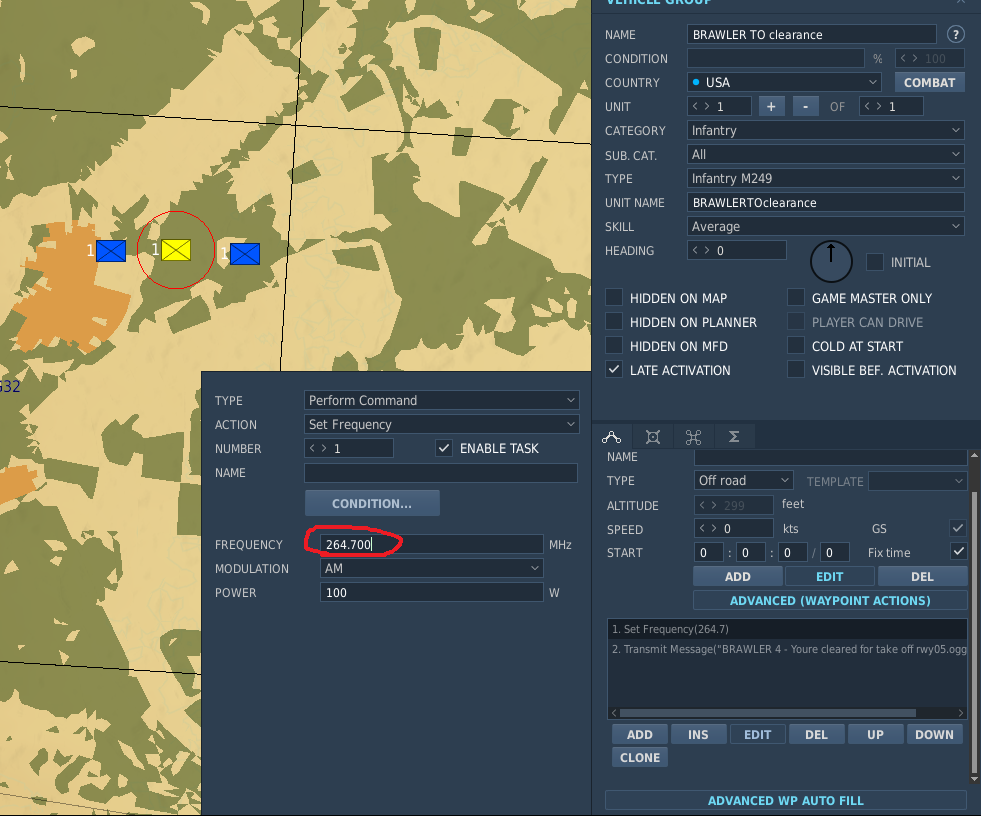Screen dimensions: 981x816
Task: Toggle the GS speed checkbox
Action: point(958,528)
